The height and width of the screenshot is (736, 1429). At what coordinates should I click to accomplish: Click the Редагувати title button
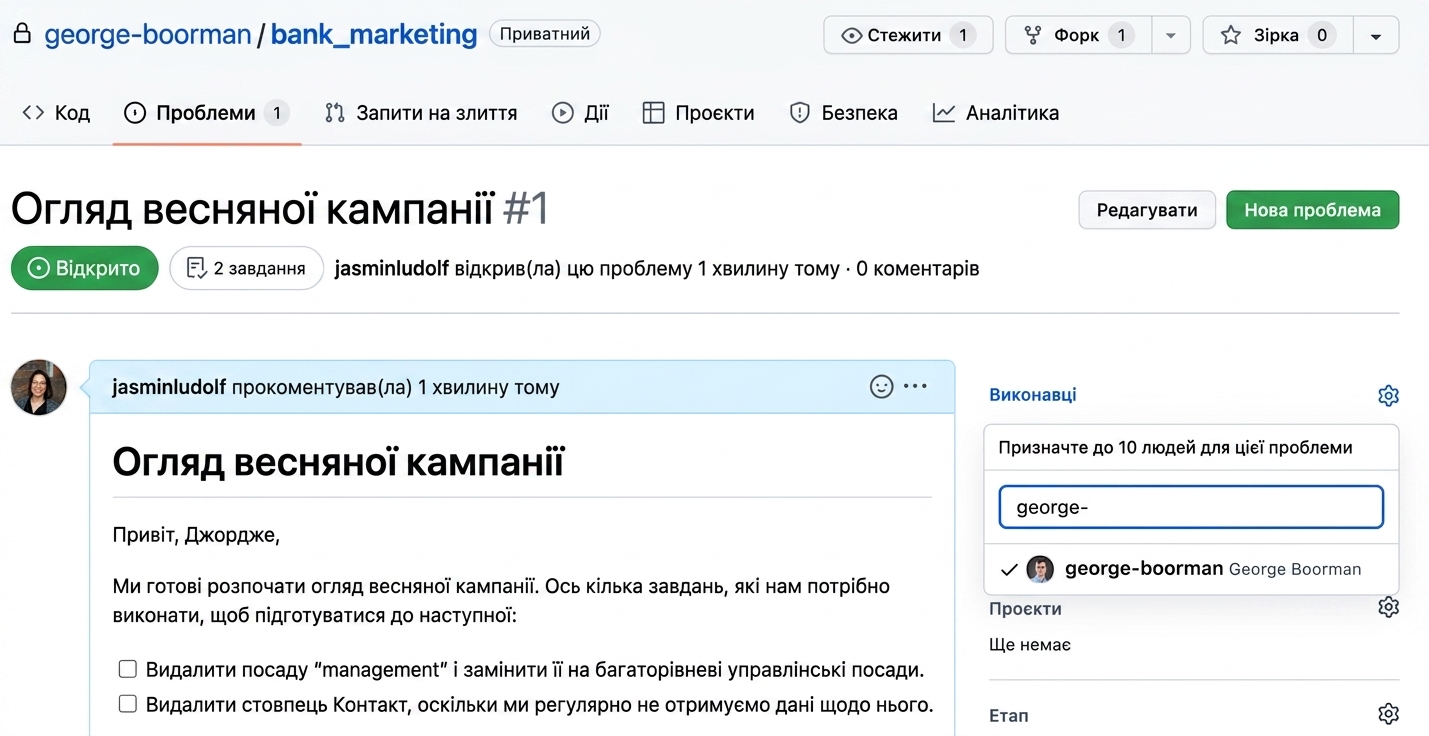(1147, 210)
